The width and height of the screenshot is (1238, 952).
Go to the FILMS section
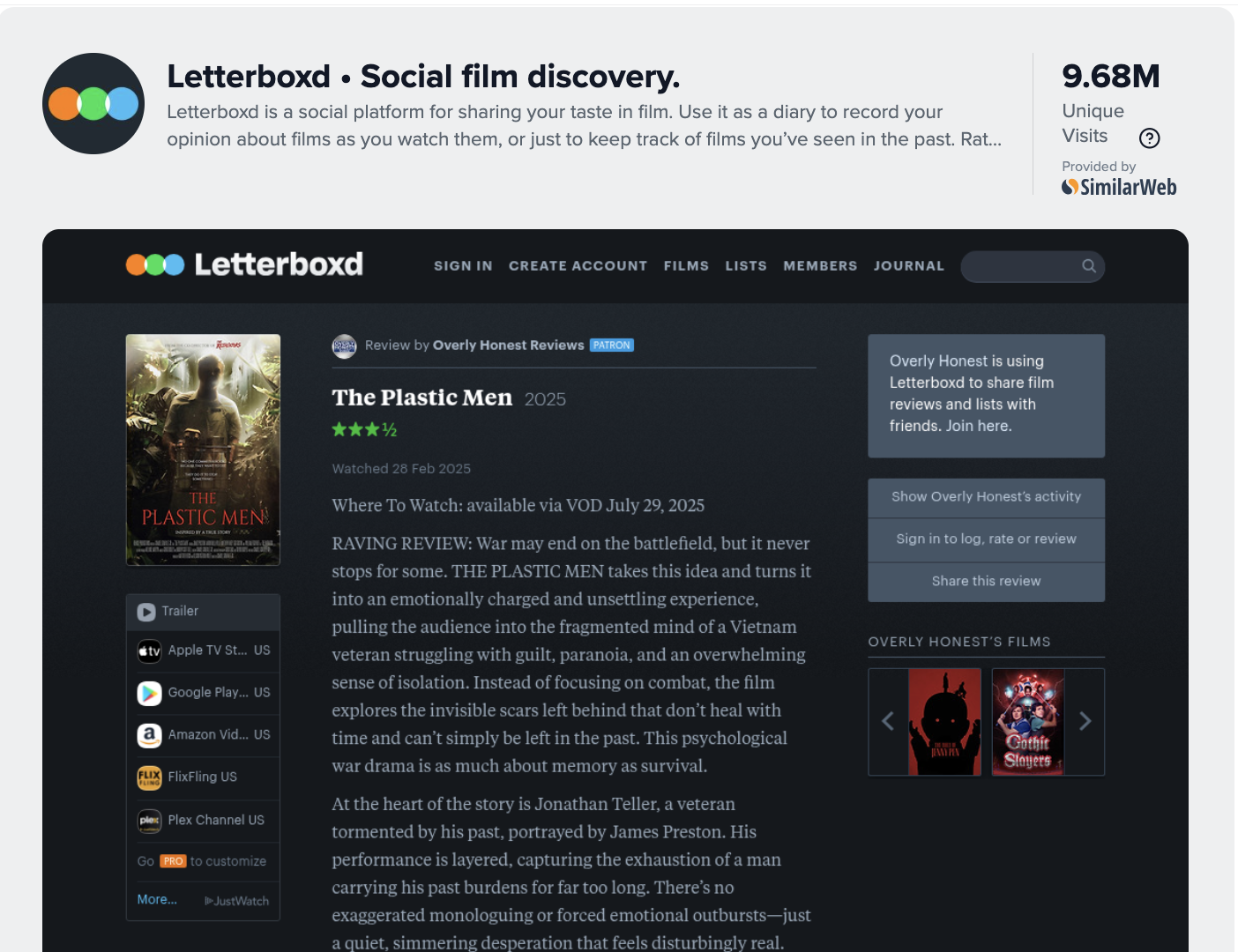pos(686,266)
